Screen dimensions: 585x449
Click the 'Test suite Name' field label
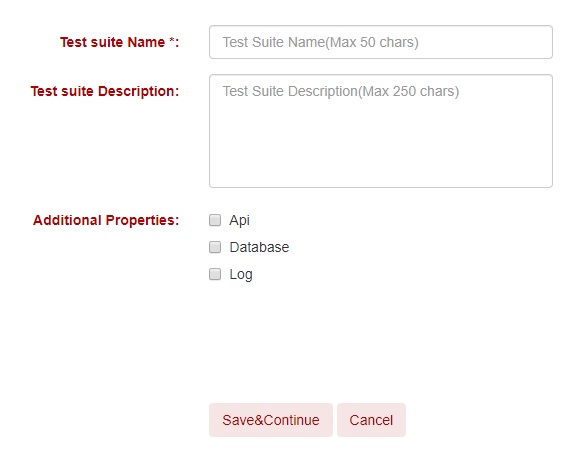tap(112, 42)
